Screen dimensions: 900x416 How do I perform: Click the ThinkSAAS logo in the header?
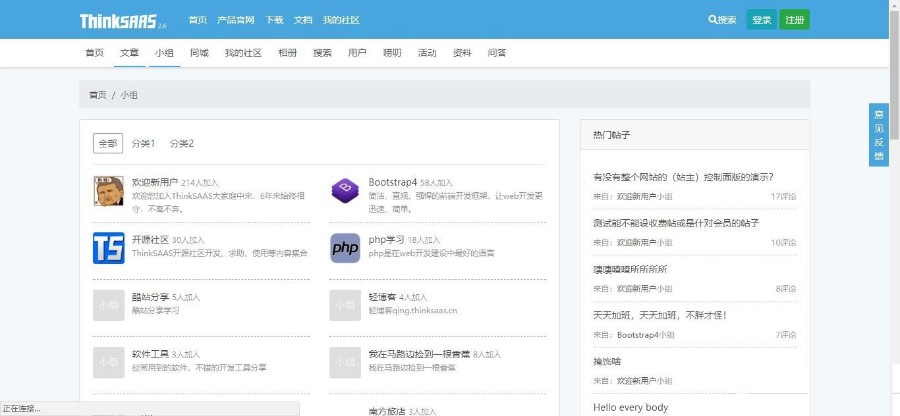coord(123,21)
